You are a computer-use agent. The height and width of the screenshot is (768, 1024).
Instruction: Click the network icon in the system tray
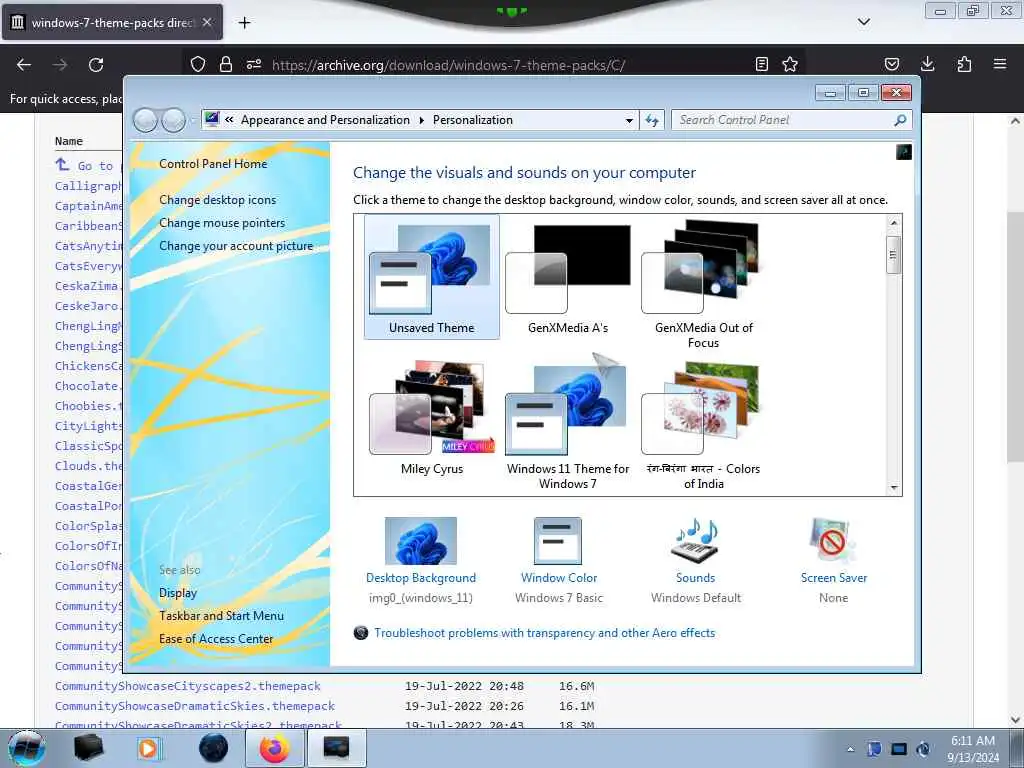point(899,749)
